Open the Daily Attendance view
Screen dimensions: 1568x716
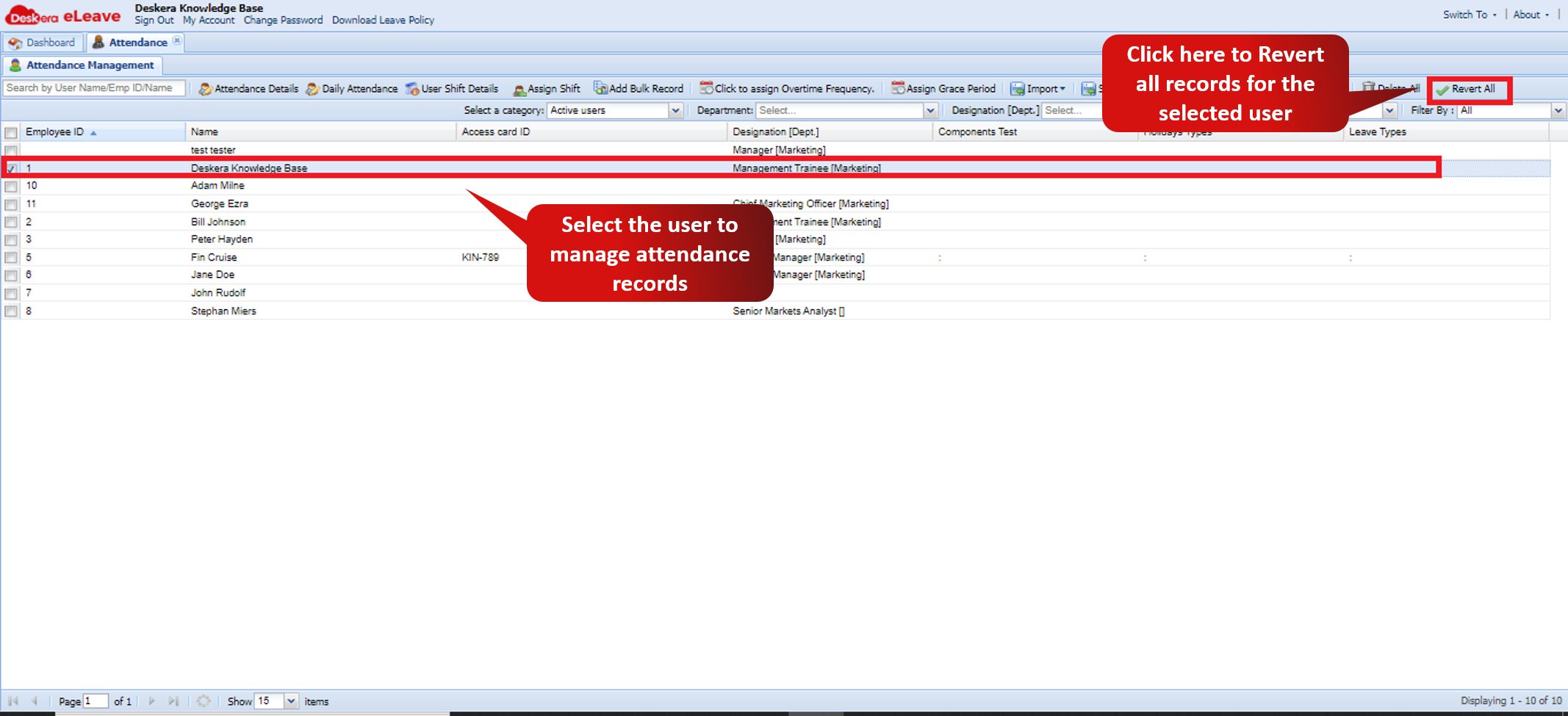(352, 89)
